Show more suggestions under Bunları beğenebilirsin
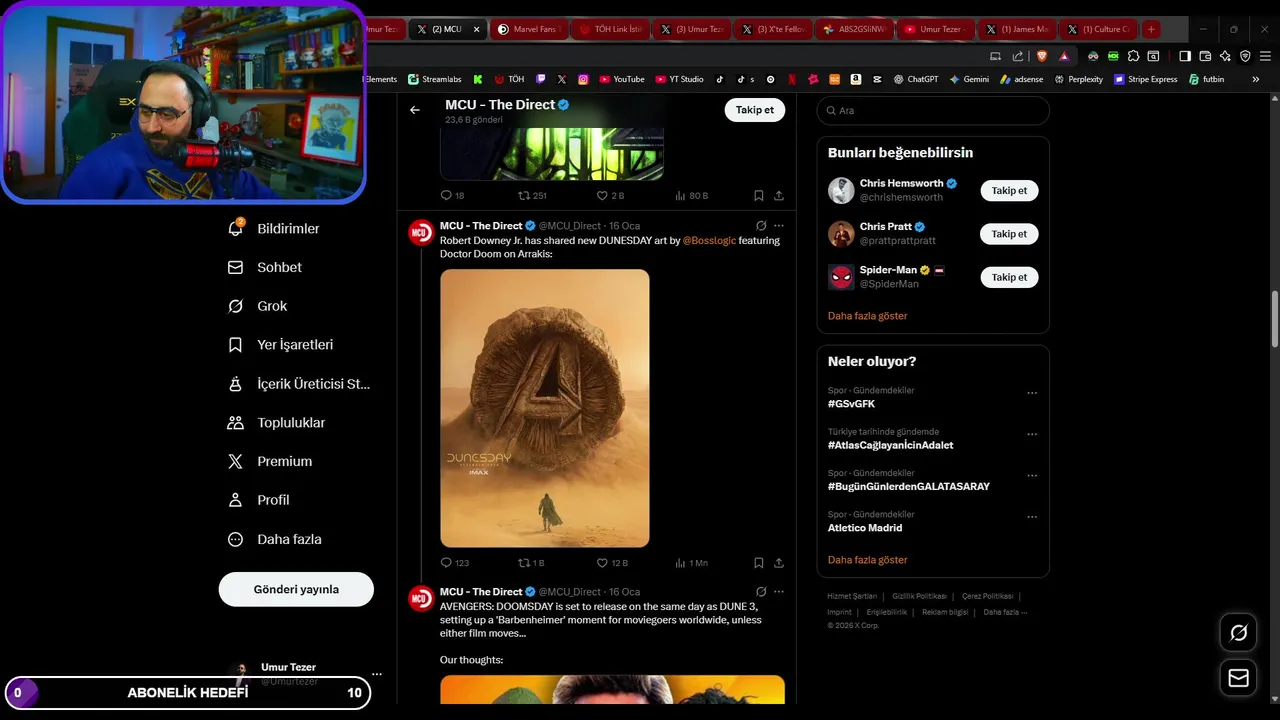This screenshot has height=720, width=1280. click(868, 316)
